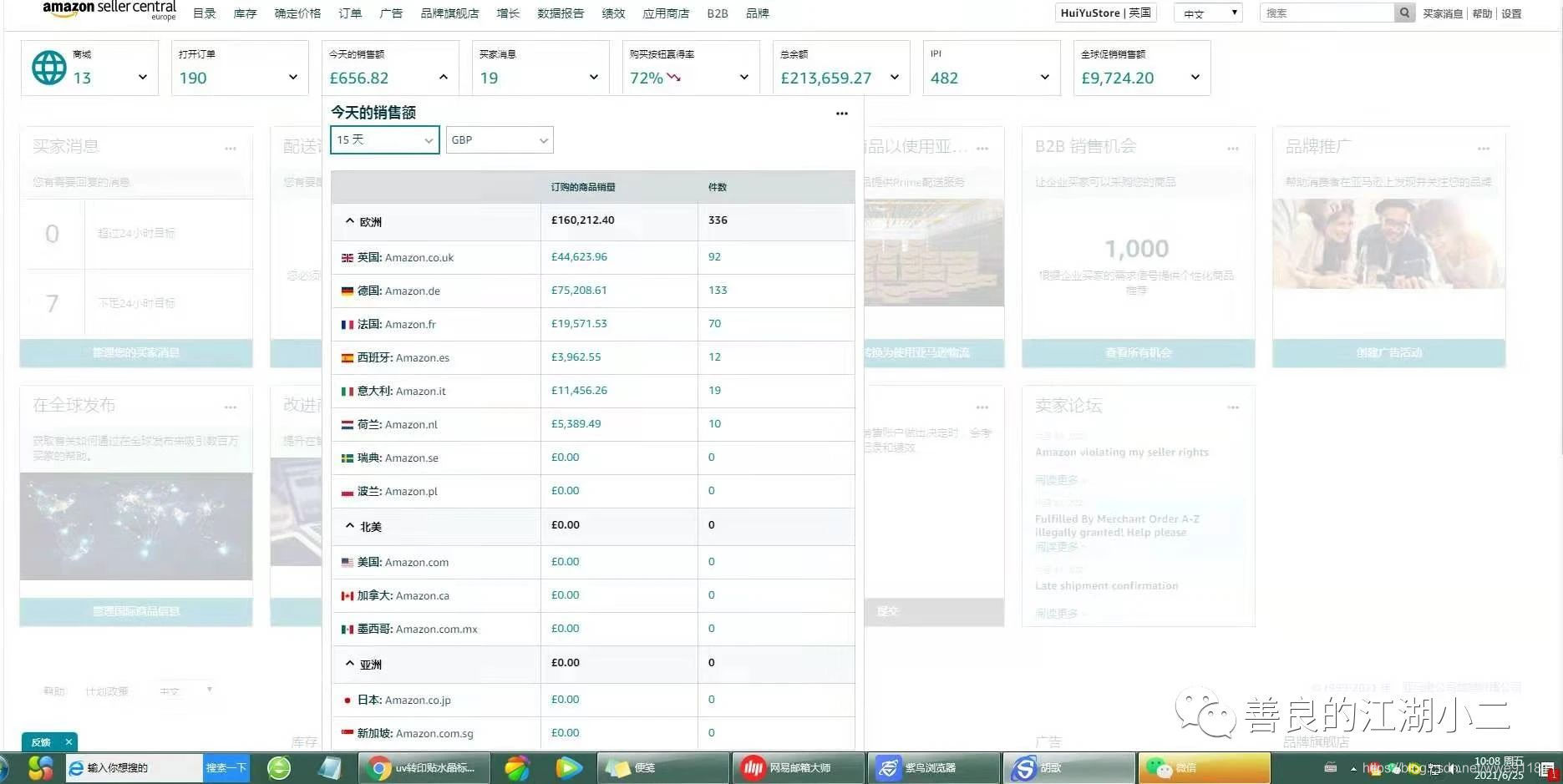Expand the total balance £213,659.27 card
Viewport: 1563px width, 784px height.
tap(895, 78)
